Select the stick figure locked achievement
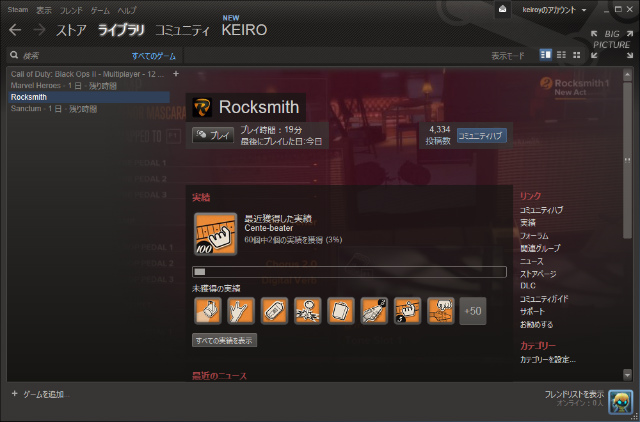 [308, 311]
